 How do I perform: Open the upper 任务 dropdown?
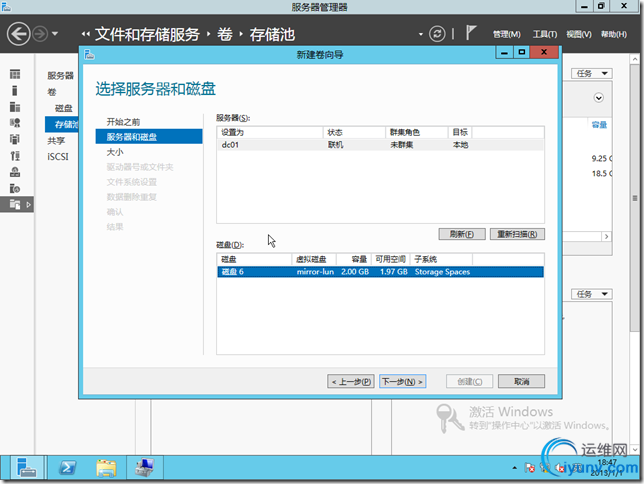pyautogui.click(x=591, y=74)
